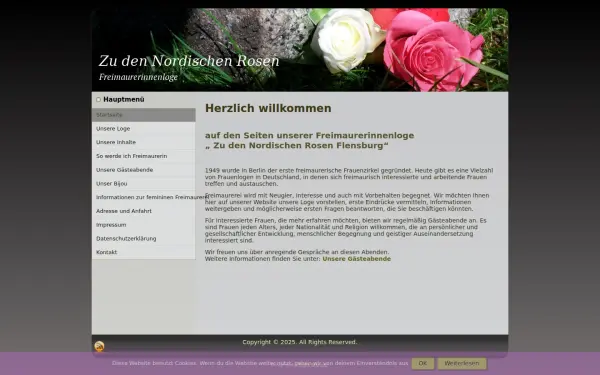Click the Zu den Nordischen Rosen title
The width and height of the screenshot is (600, 375).
click(189, 61)
